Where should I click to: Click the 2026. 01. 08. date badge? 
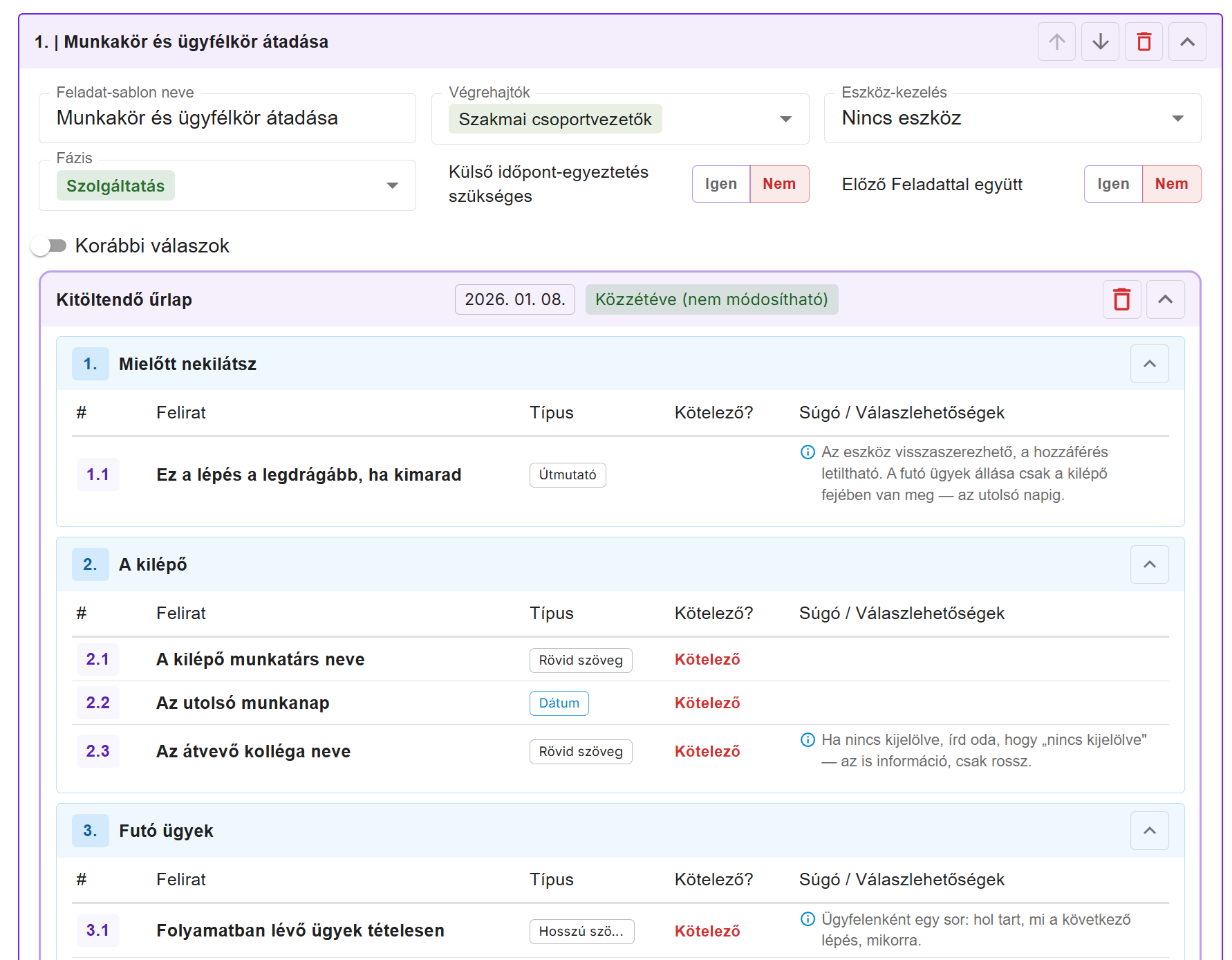click(x=514, y=299)
